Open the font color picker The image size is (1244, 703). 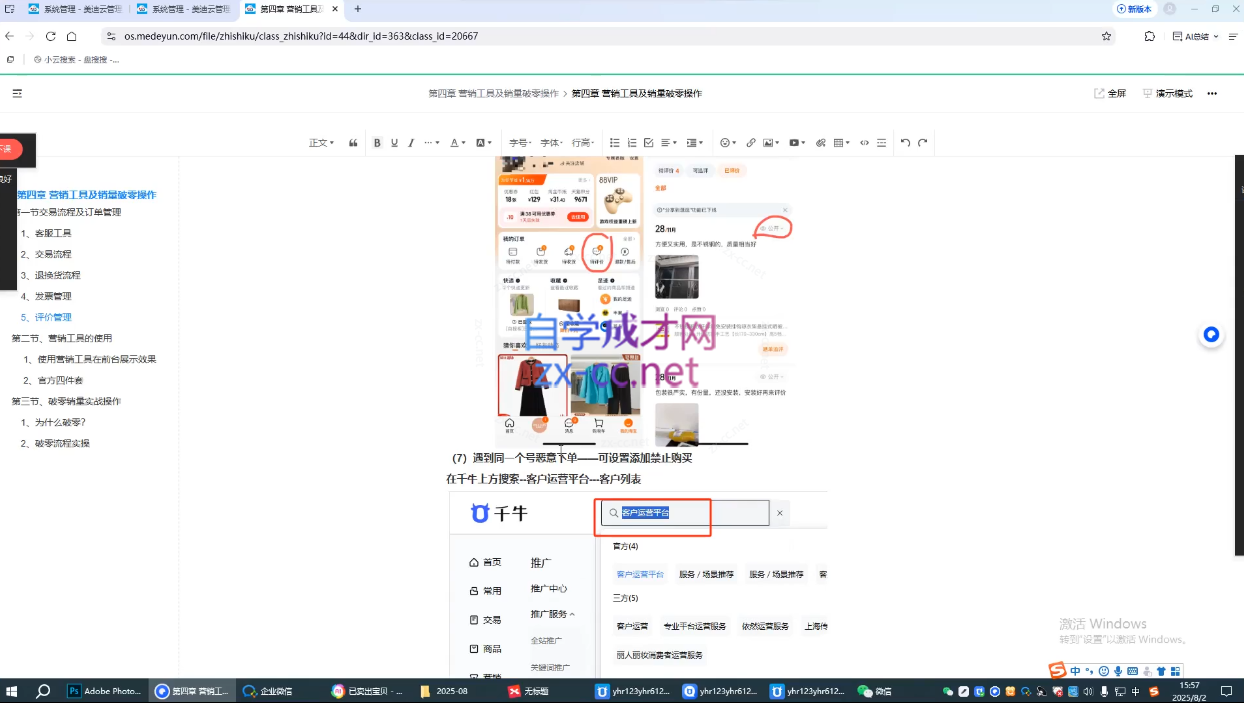click(x=457, y=143)
